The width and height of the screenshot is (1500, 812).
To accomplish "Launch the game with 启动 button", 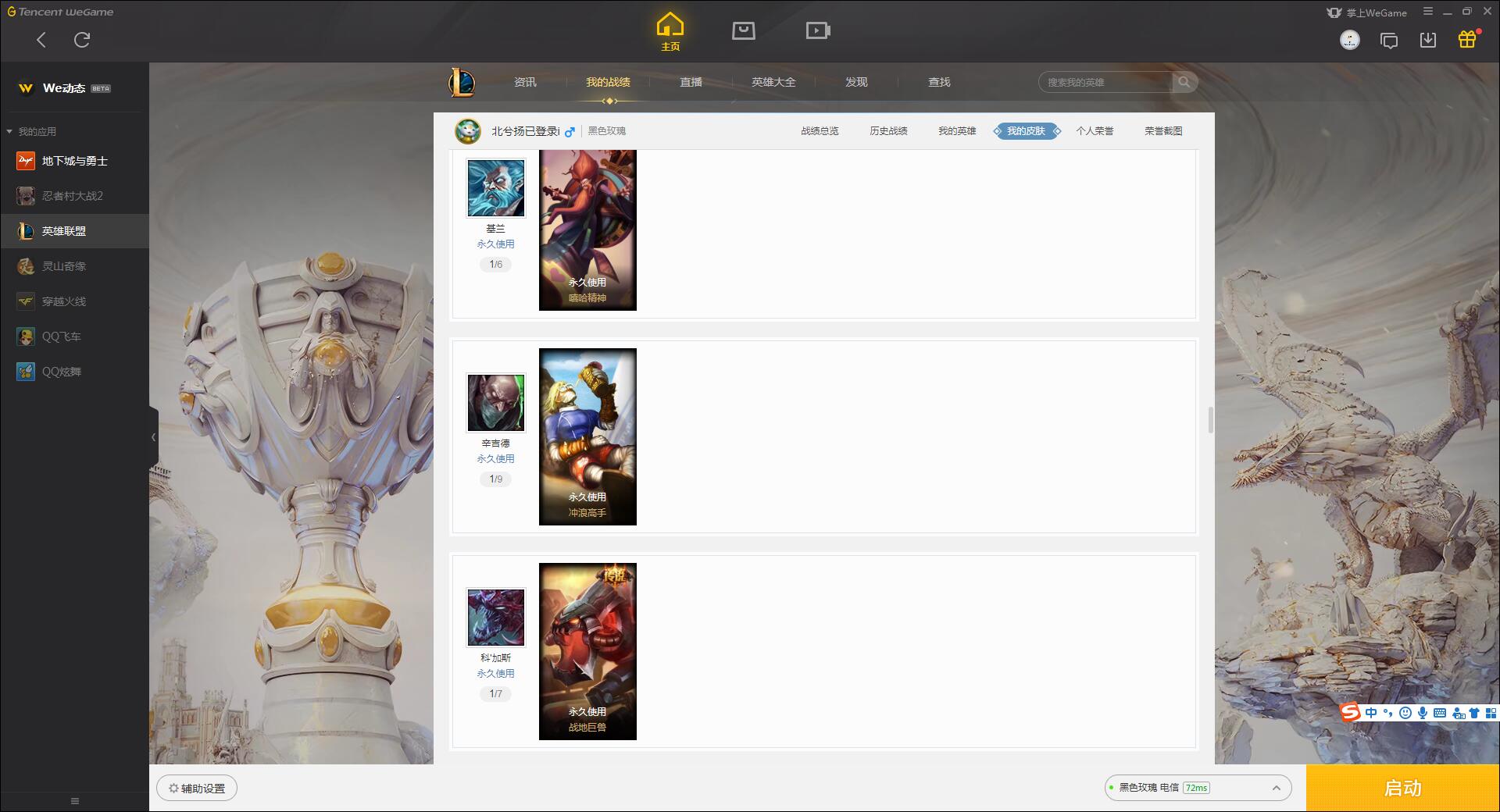I will pos(1403,789).
